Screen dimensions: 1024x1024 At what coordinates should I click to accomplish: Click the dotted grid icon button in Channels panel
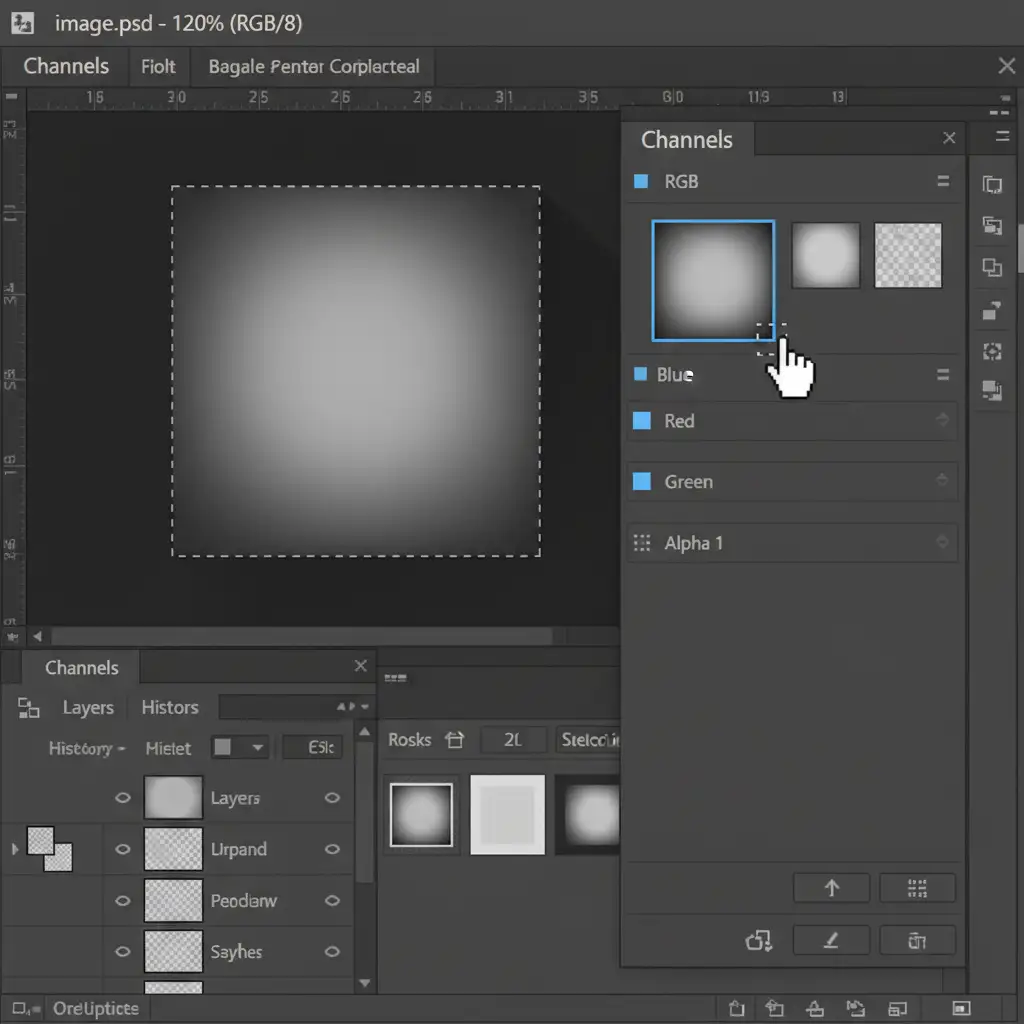[x=917, y=888]
